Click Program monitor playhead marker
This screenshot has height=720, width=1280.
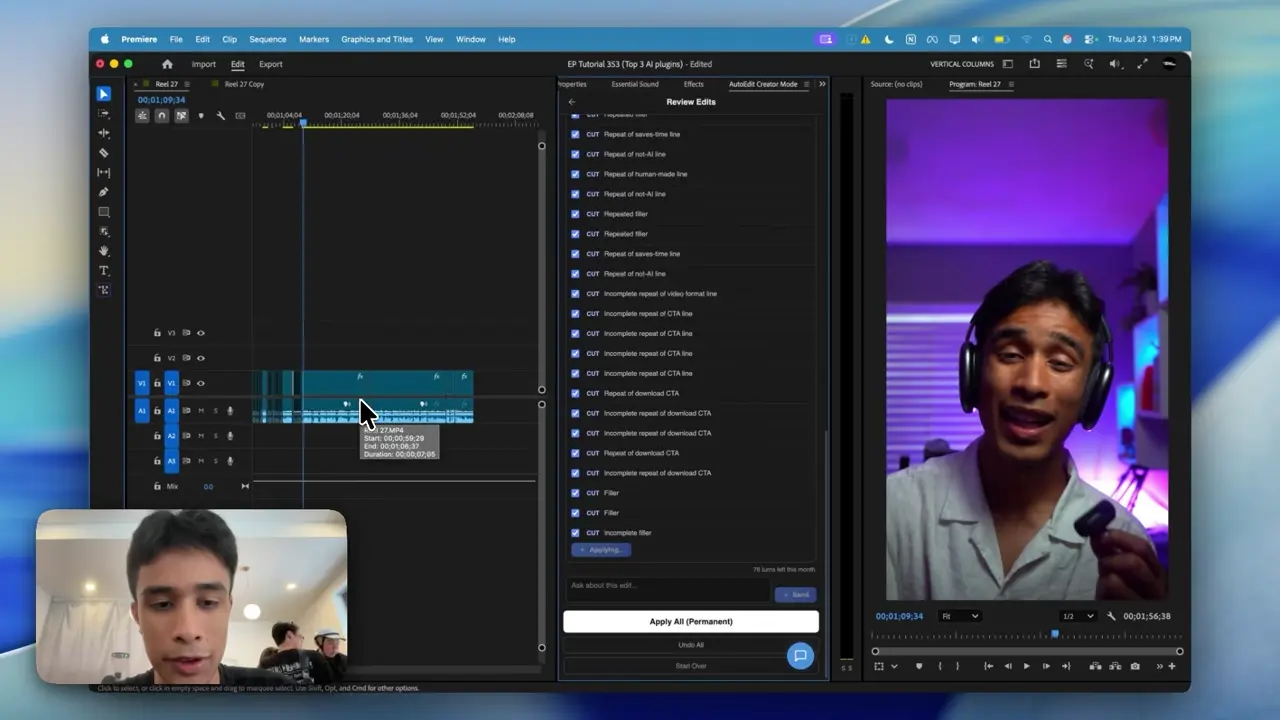(x=1054, y=634)
